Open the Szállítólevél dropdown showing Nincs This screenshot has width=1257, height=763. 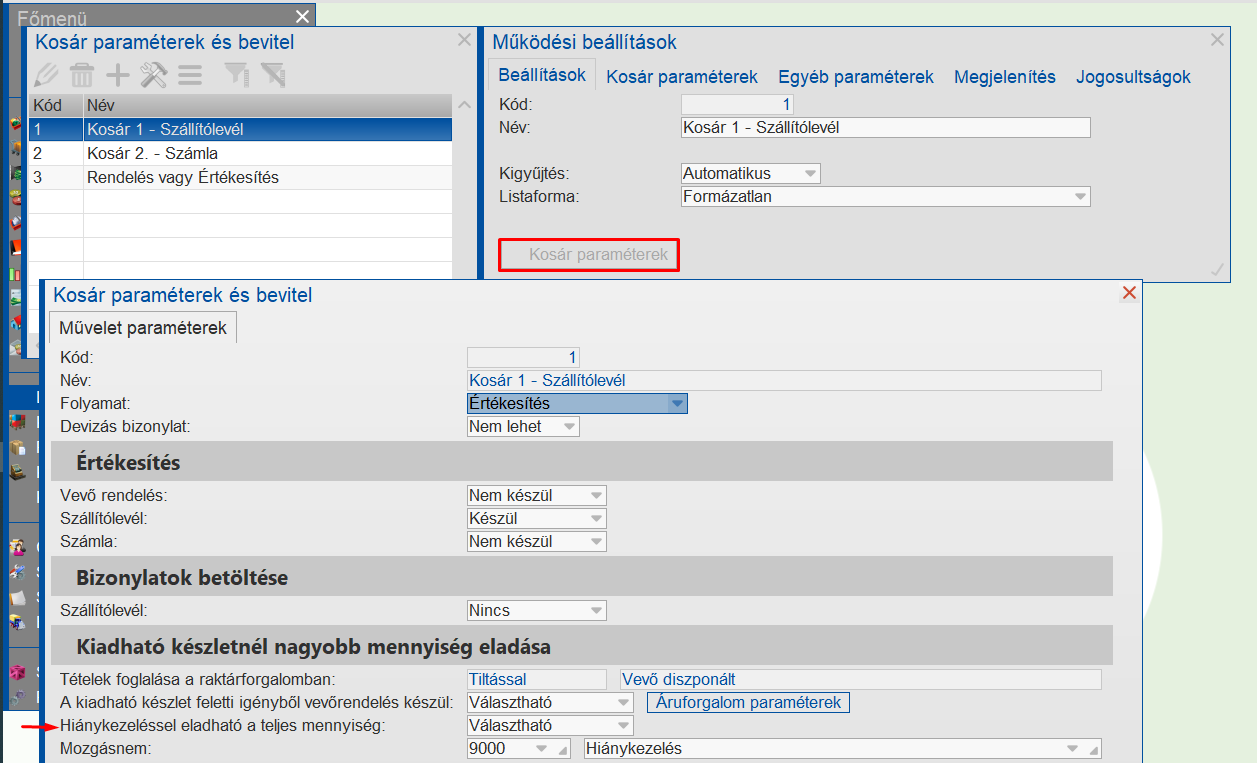click(x=537, y=610)
